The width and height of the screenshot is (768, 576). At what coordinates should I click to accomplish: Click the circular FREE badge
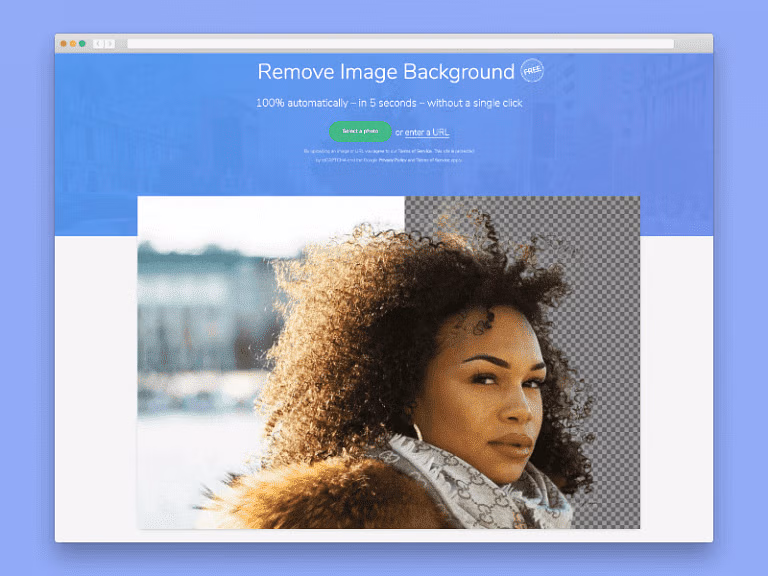[532, 72]
